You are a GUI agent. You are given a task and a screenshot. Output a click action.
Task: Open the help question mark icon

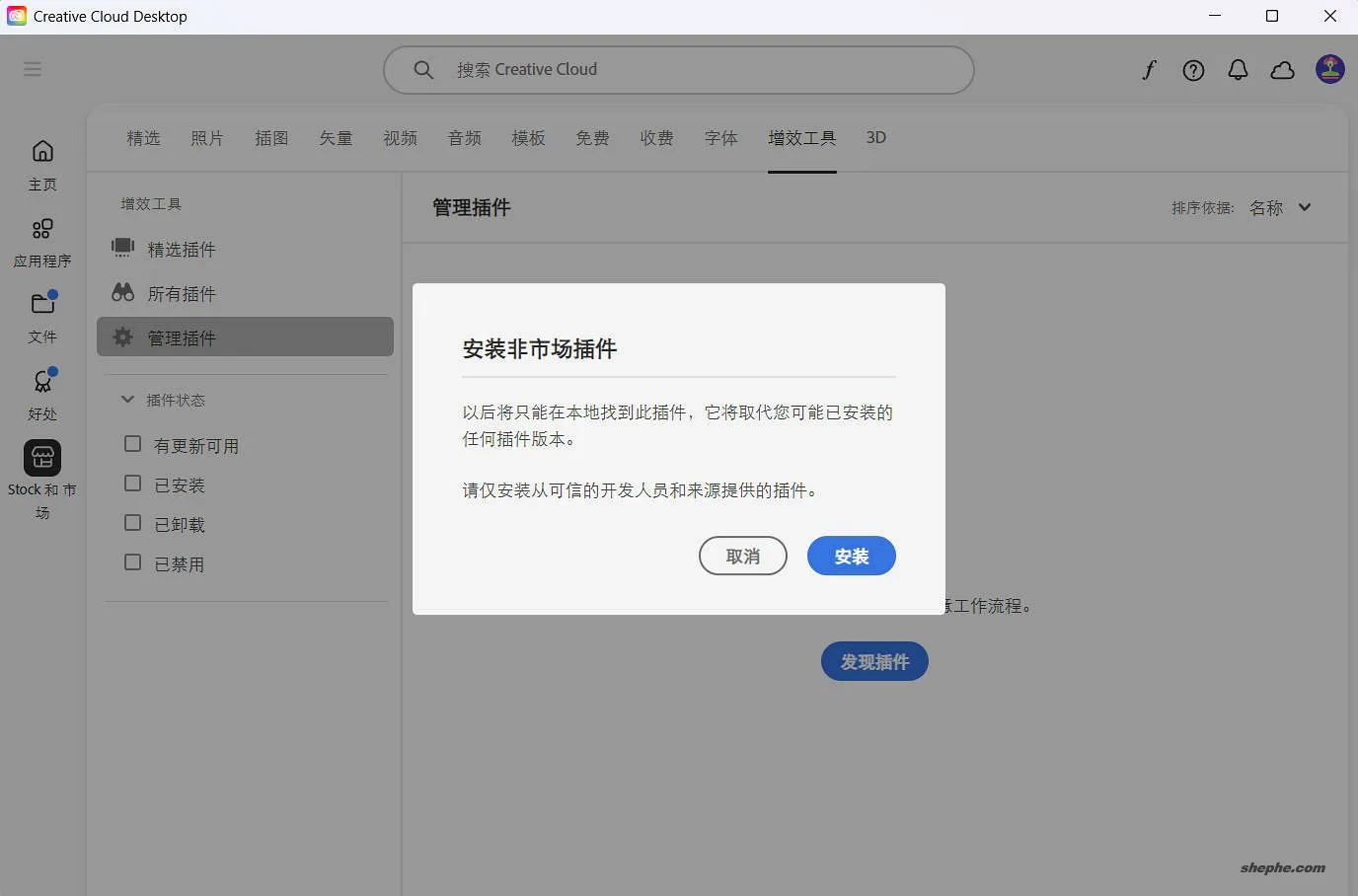click(1193, 70)
